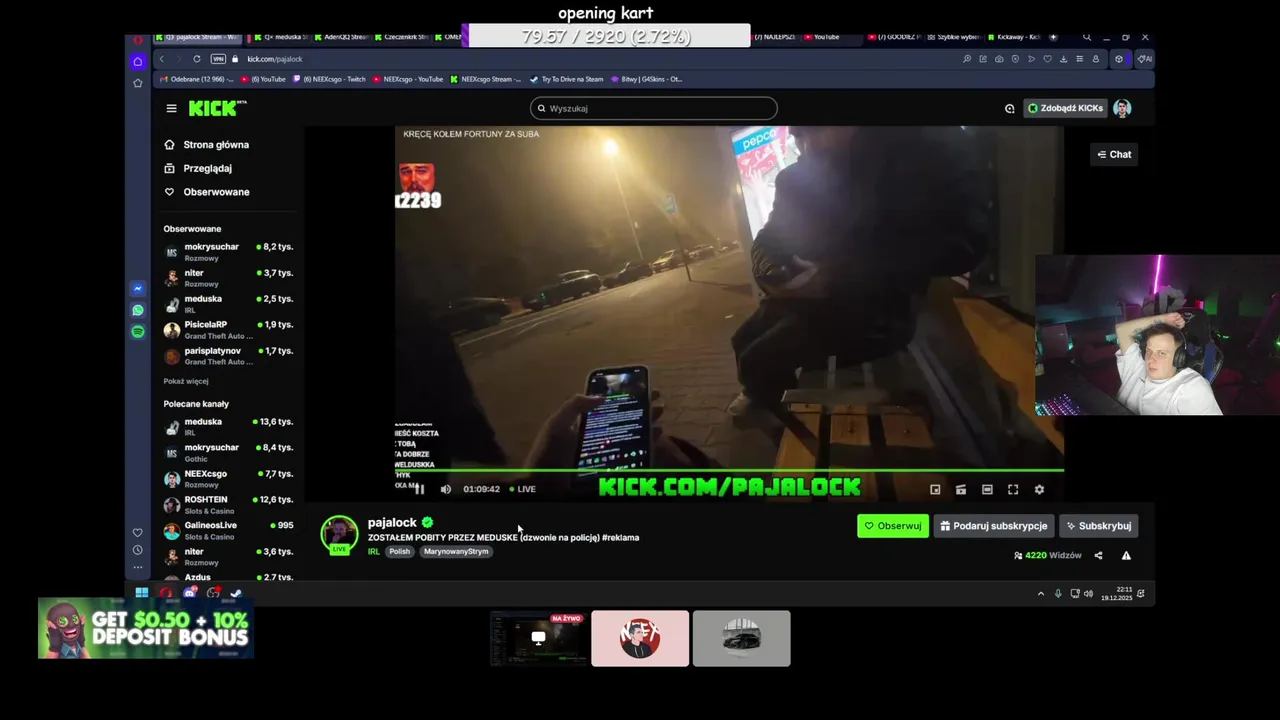Open video player settings gear
Screen dimensions: 1280x720
(x=1039, y=489)
